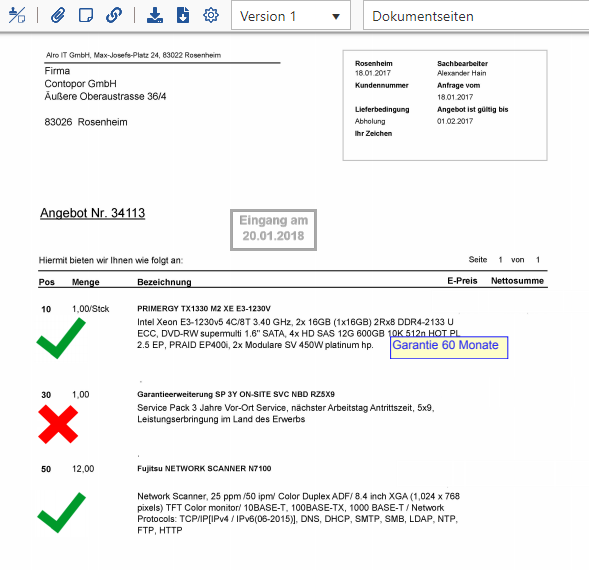
Task: Click the address line 83026 Rosenheim
Action: click(86, 122)
